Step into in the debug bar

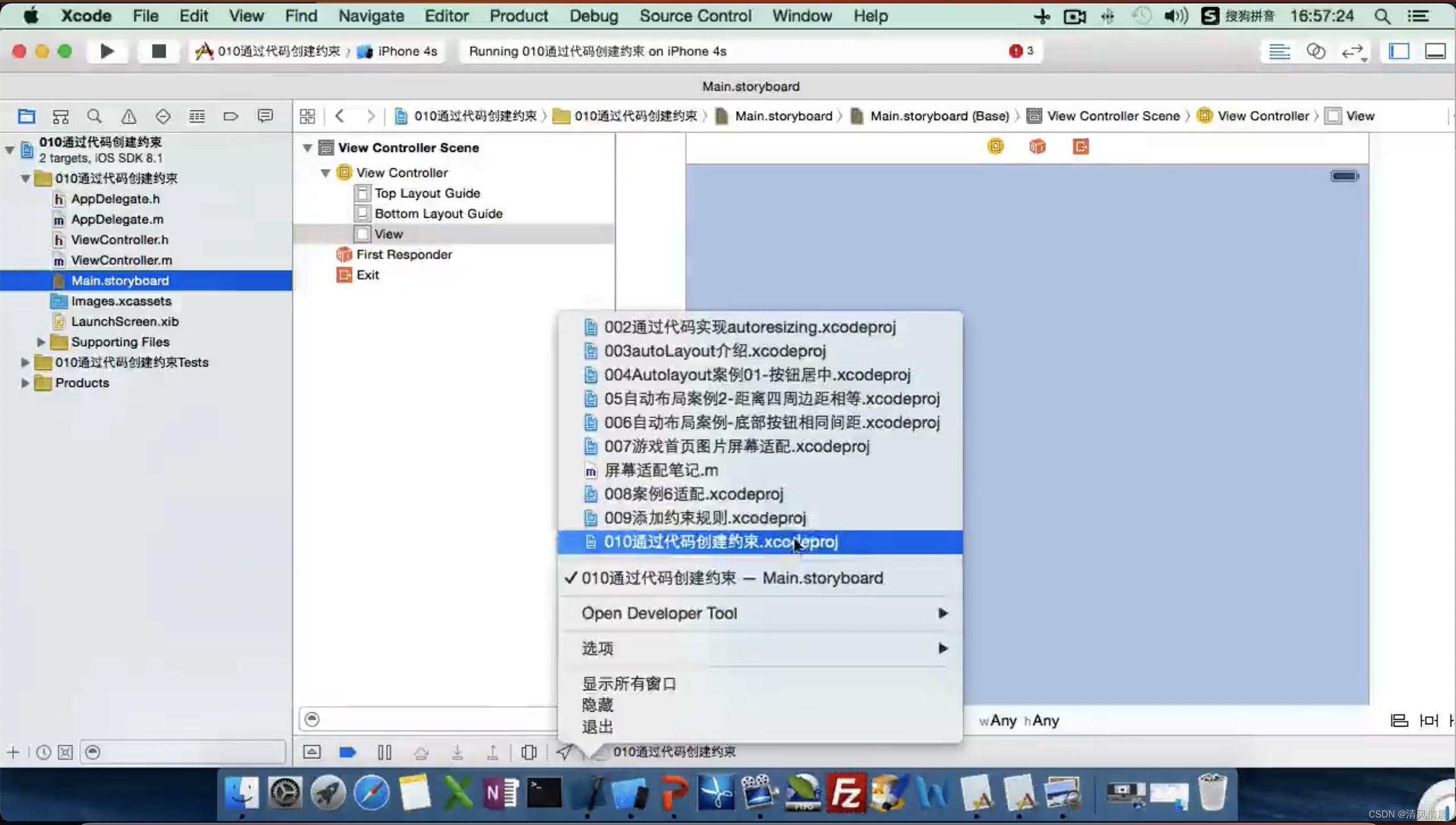(457, 752)
